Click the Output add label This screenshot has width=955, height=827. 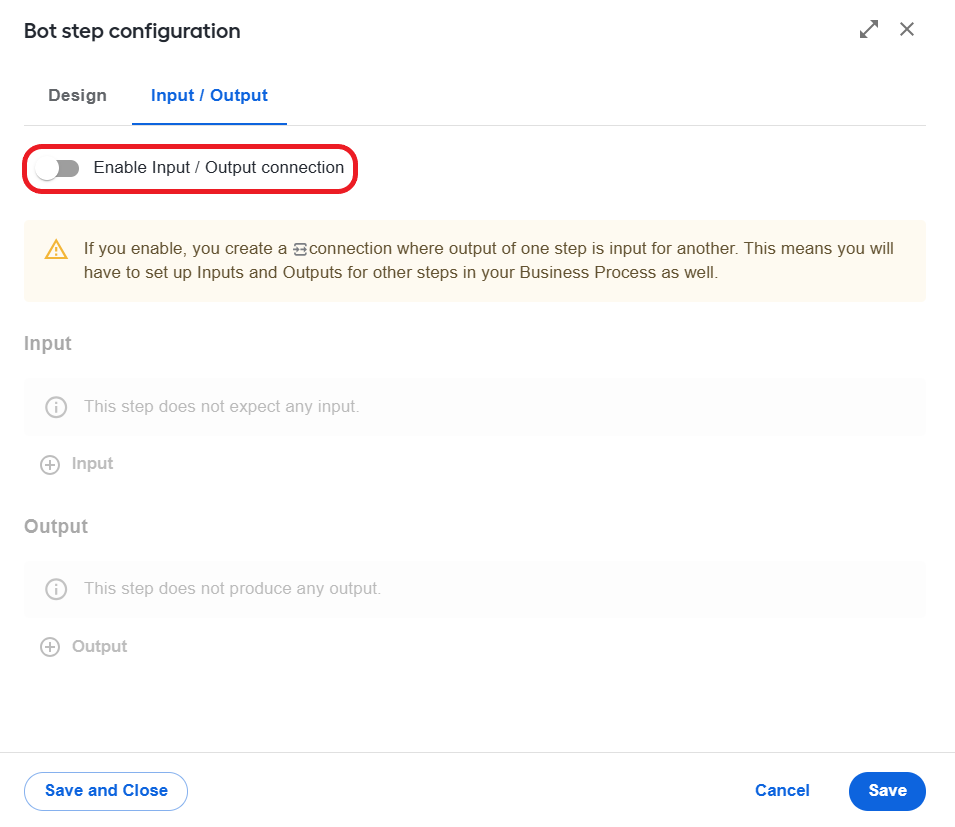click(x=99, y=646)
